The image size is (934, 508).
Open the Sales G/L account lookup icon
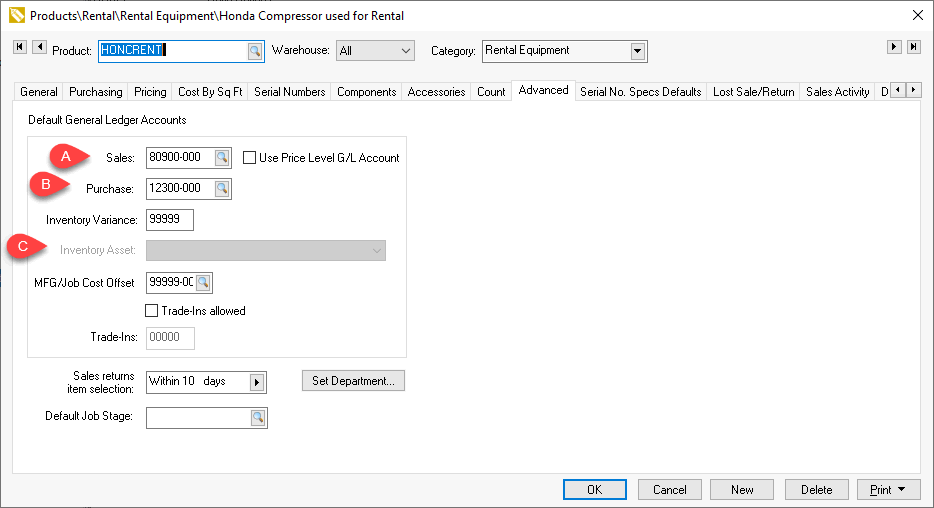point(222,158)
